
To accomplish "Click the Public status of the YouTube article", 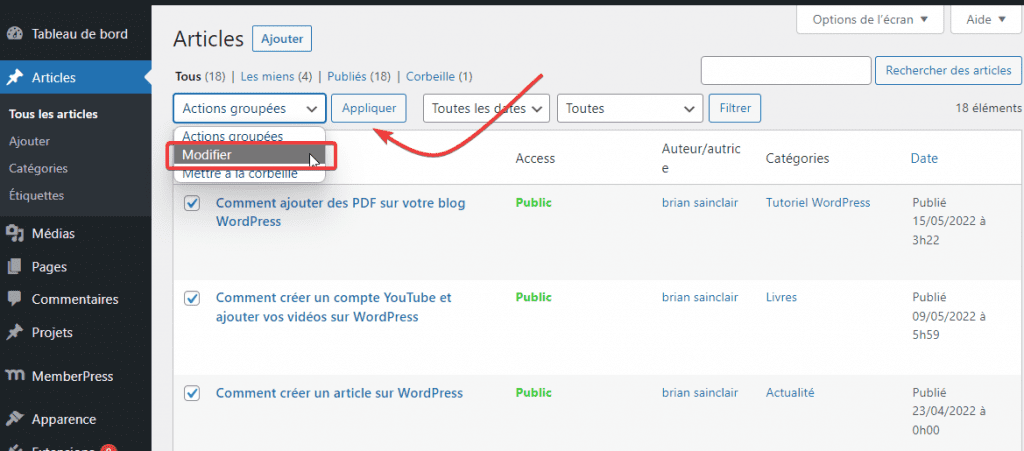I will pyautogui.click(x=534, y=298).
